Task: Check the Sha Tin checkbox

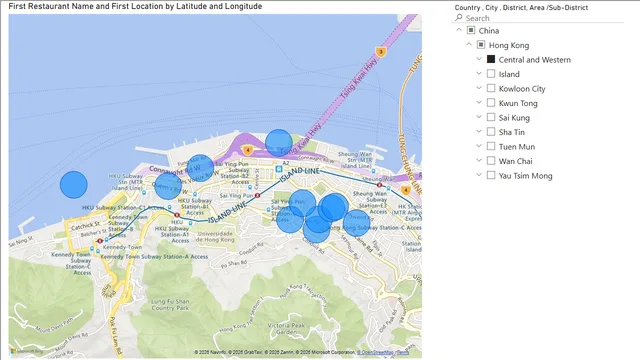Action: (491, 131)
